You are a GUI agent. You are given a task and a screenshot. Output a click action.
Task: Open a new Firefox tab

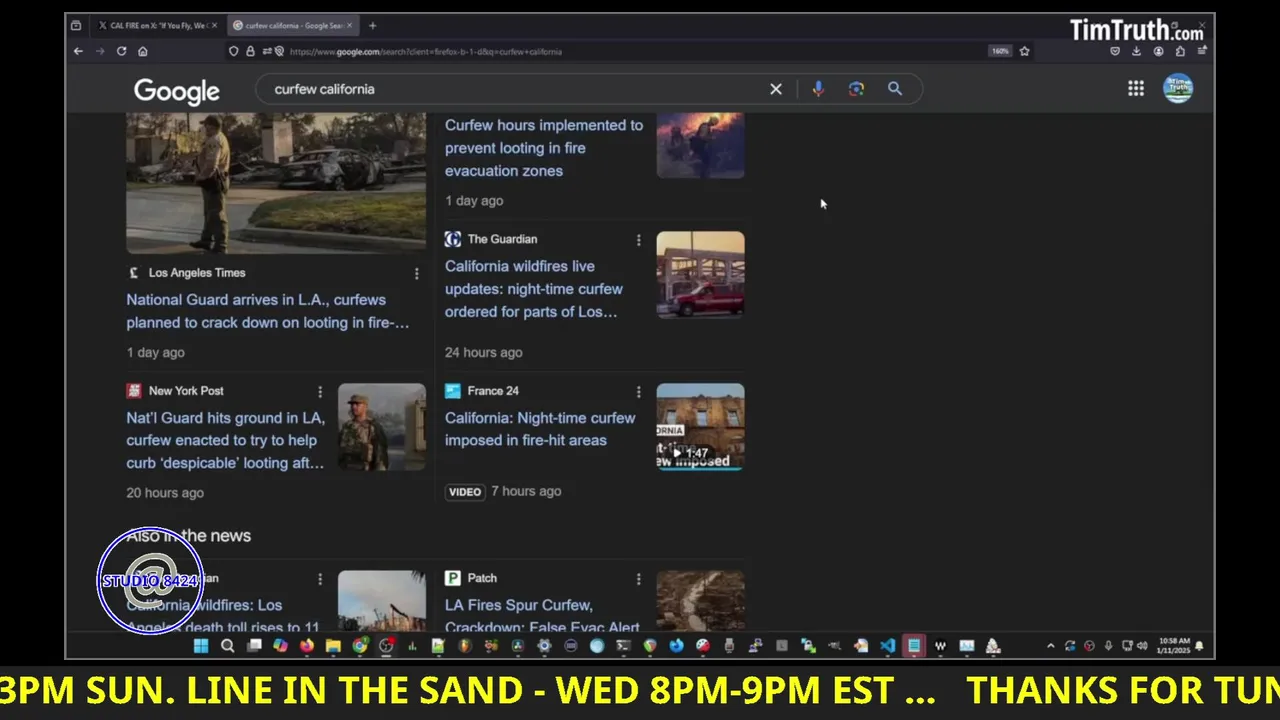point(372,25)
